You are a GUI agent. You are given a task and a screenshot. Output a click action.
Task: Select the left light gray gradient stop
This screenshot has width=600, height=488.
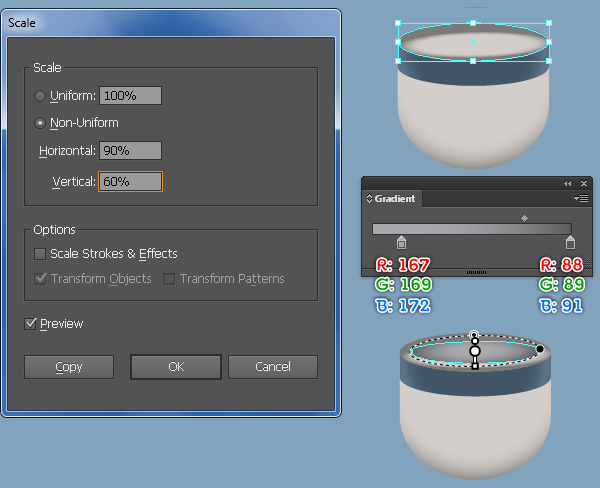coord(401,242)
